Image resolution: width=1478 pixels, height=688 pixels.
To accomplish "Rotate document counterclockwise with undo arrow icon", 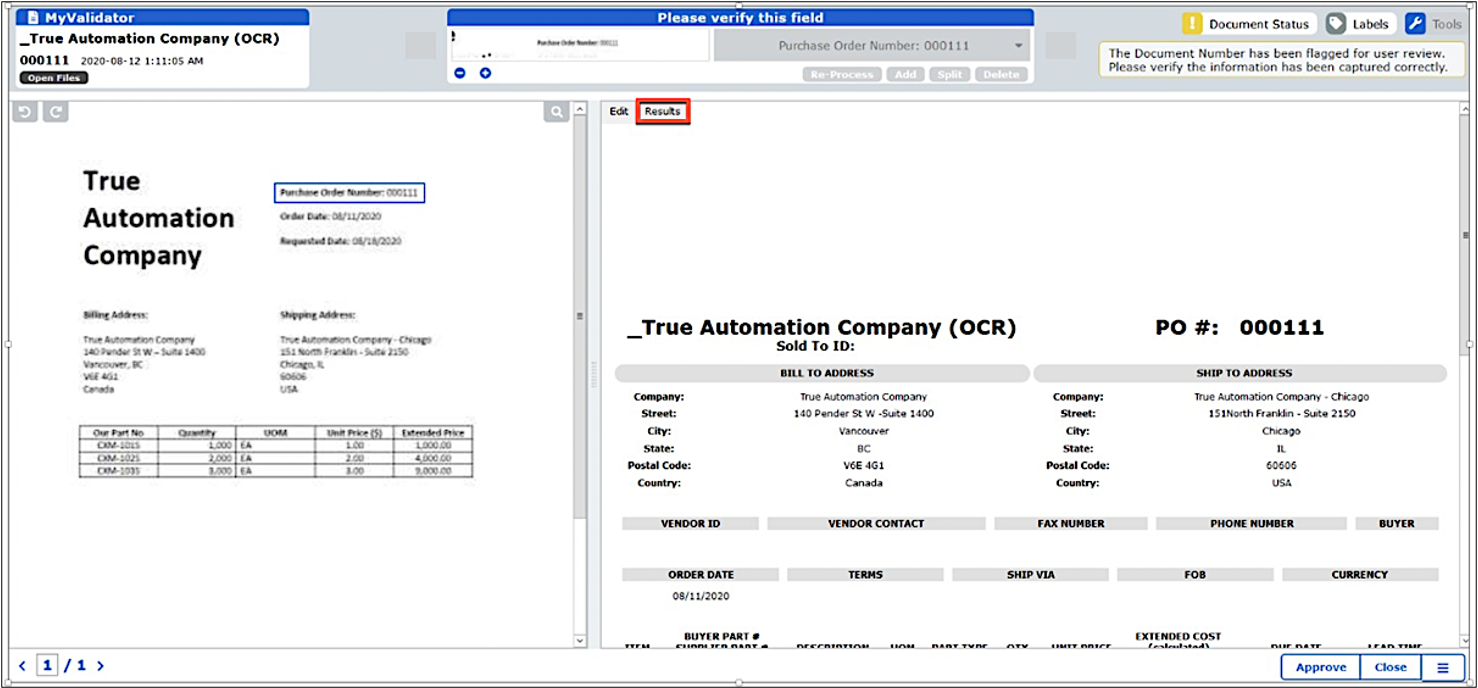I will (25, 112).
